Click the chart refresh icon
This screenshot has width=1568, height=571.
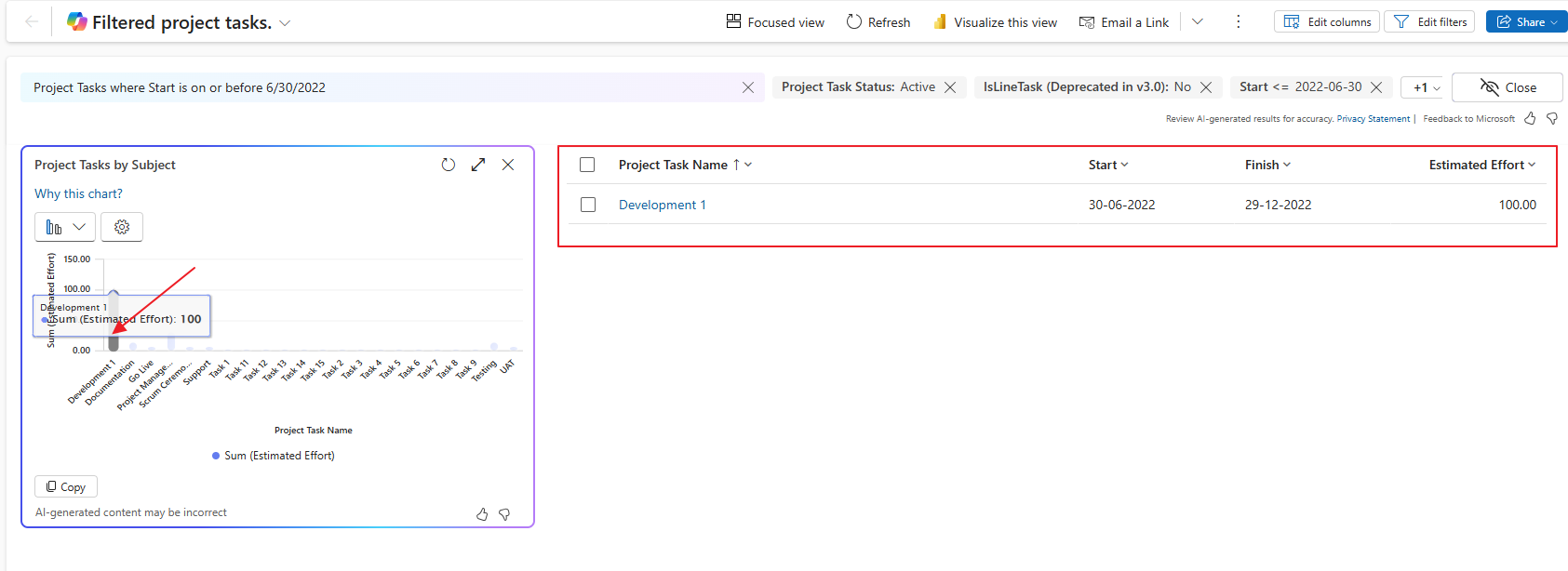[449, 165]
